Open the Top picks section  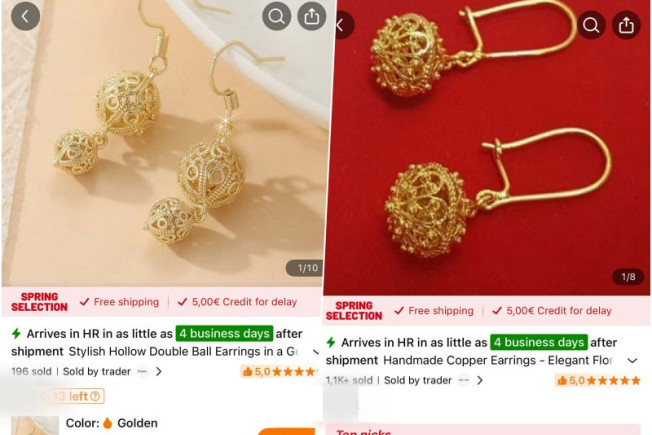[363, 433]
